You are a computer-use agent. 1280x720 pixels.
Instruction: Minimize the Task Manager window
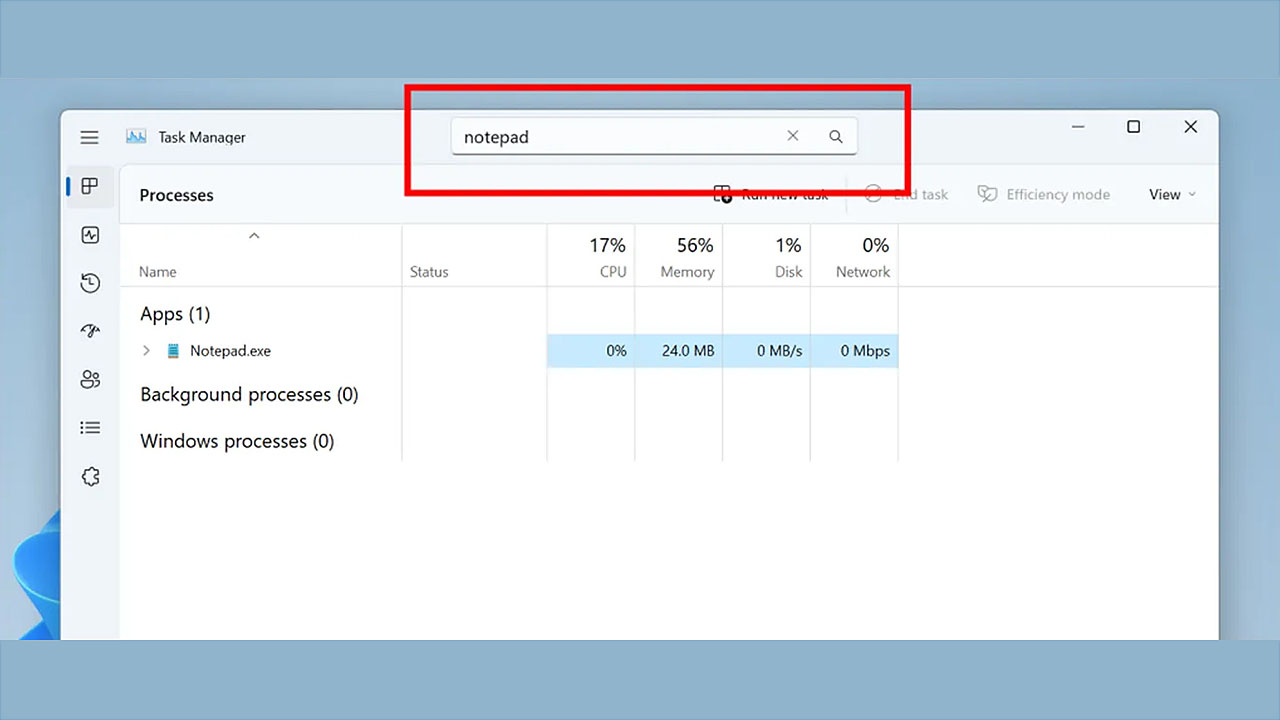click(x=1078, y=127)
